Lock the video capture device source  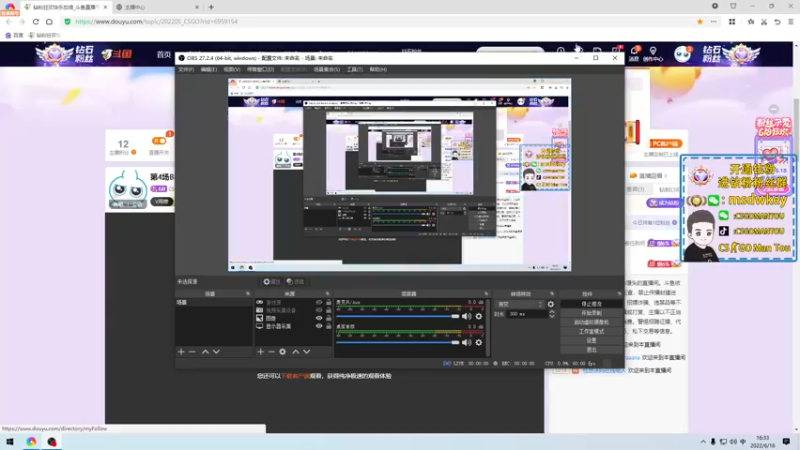329,310
